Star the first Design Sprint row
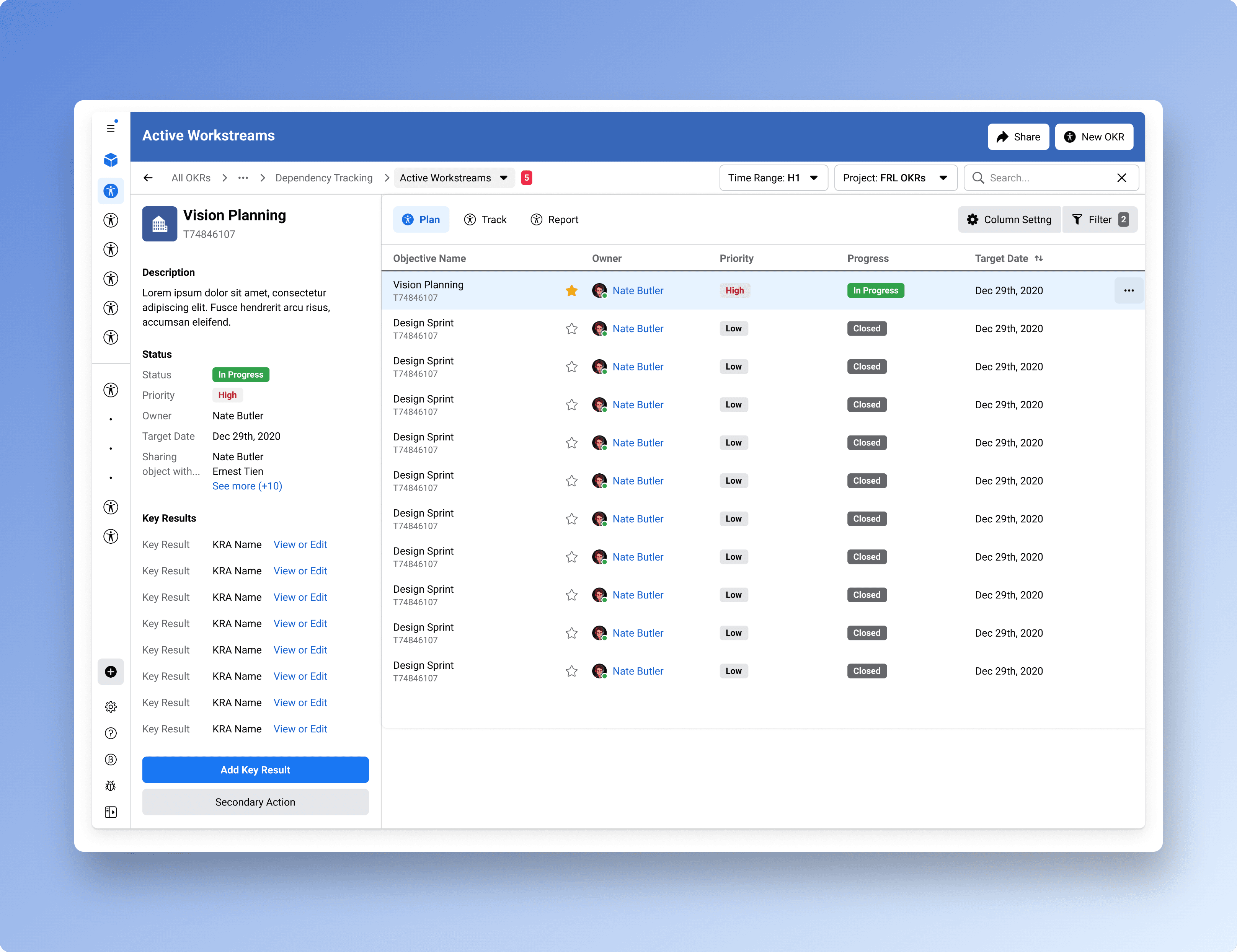Screen dimensions: 1237x952 tap(571, 328)
